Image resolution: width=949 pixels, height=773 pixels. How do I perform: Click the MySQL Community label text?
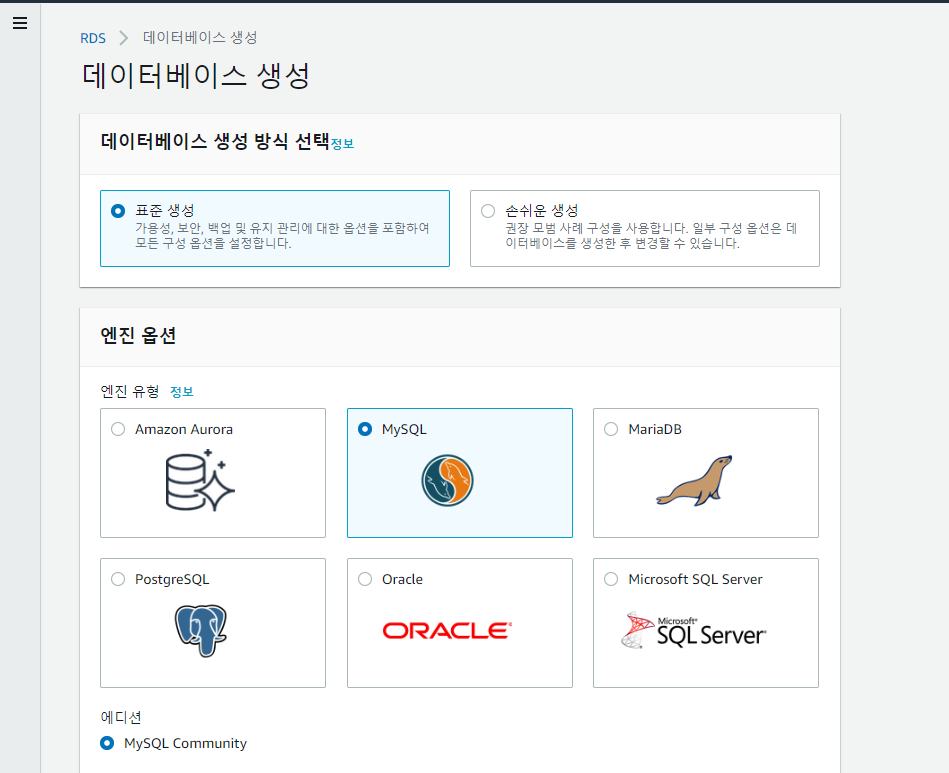[x=185, y=743]
